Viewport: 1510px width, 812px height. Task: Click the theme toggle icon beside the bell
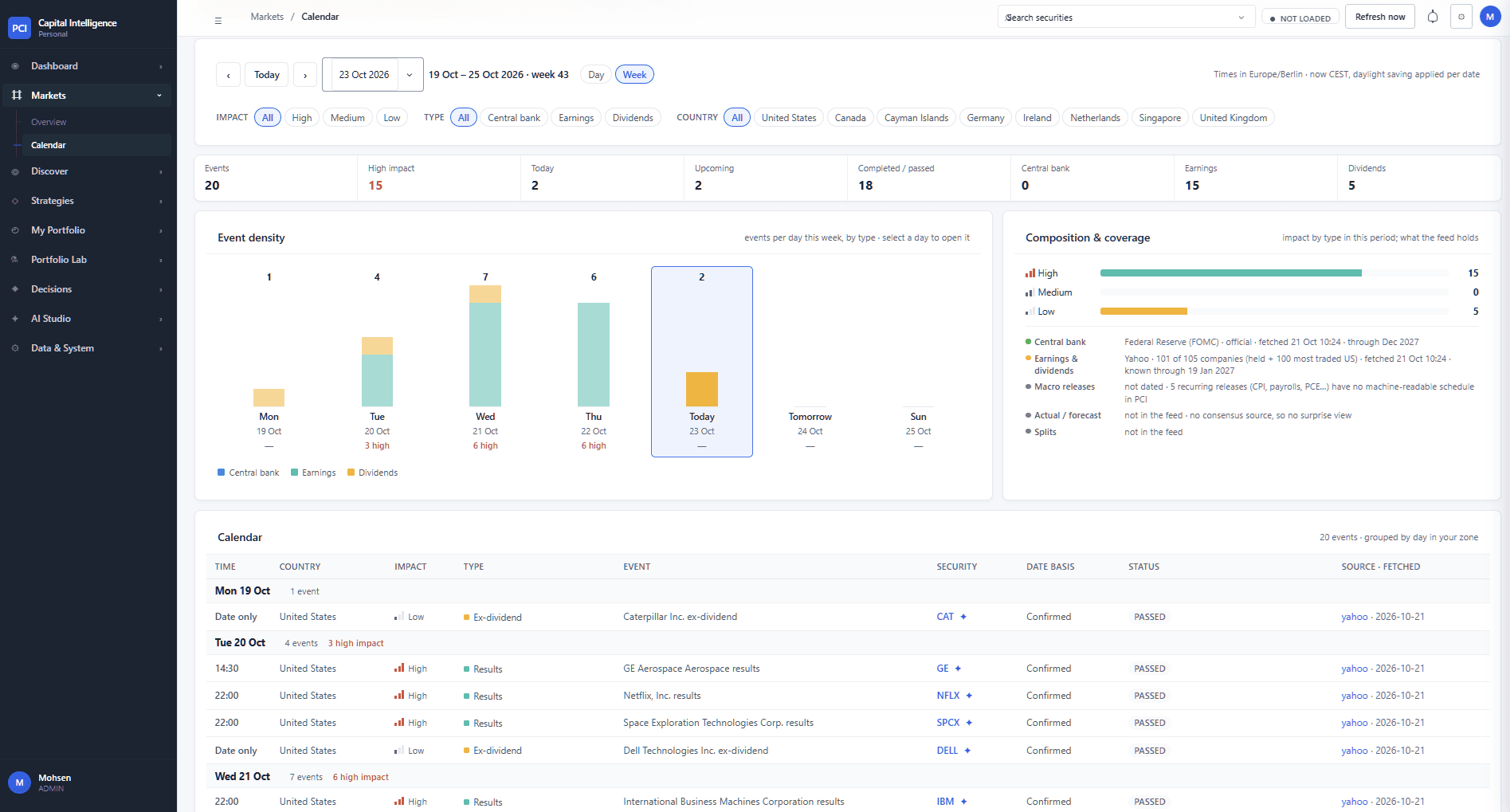[1461, 17]
